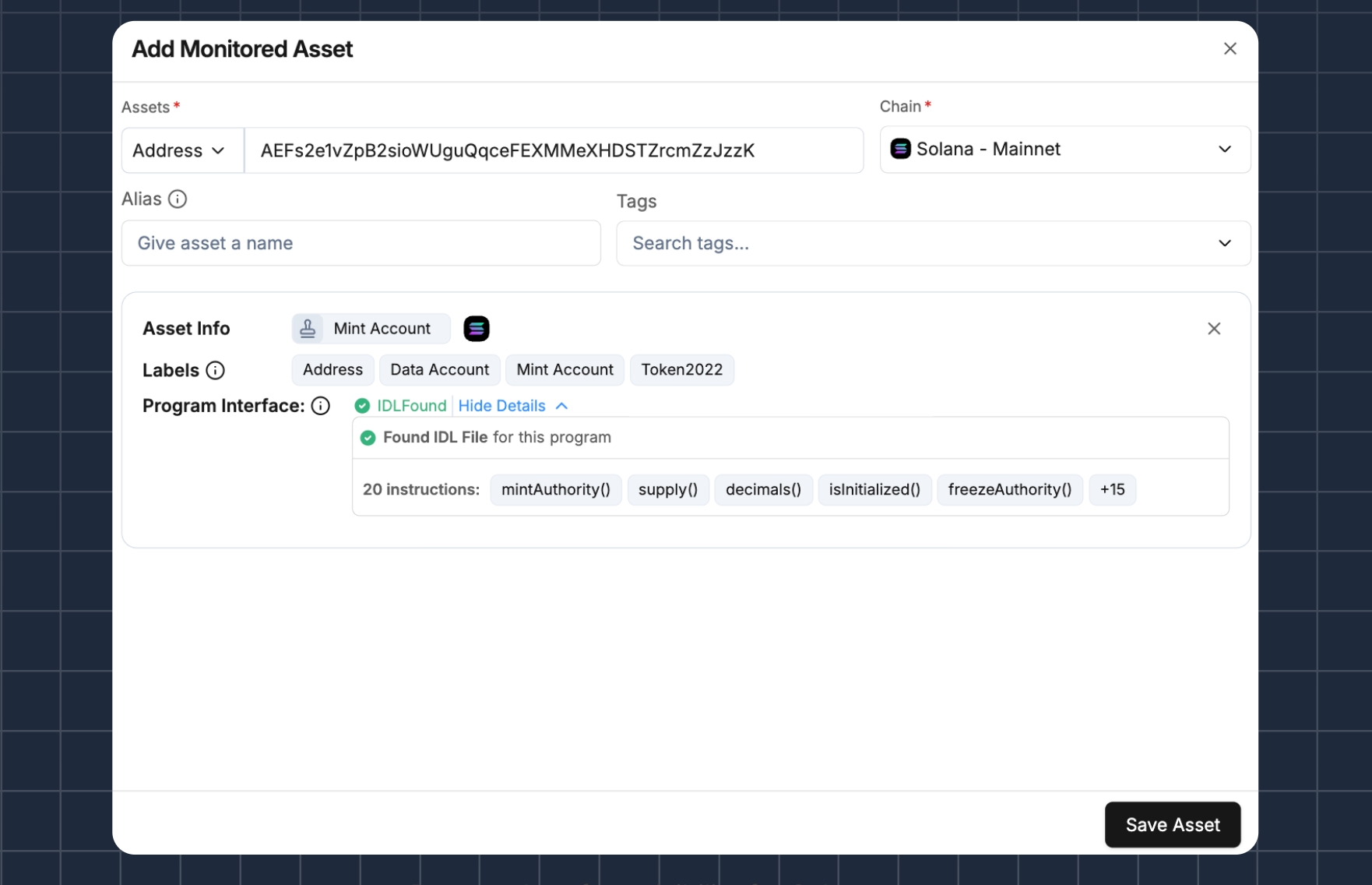
Task: Open the Address type dropdown
Action: click(179, 150)
